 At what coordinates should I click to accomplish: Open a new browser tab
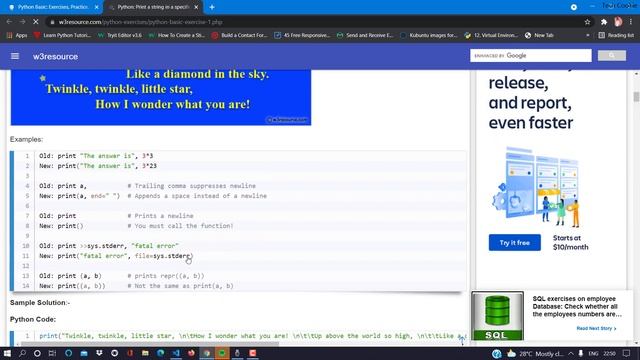(212, 7)
